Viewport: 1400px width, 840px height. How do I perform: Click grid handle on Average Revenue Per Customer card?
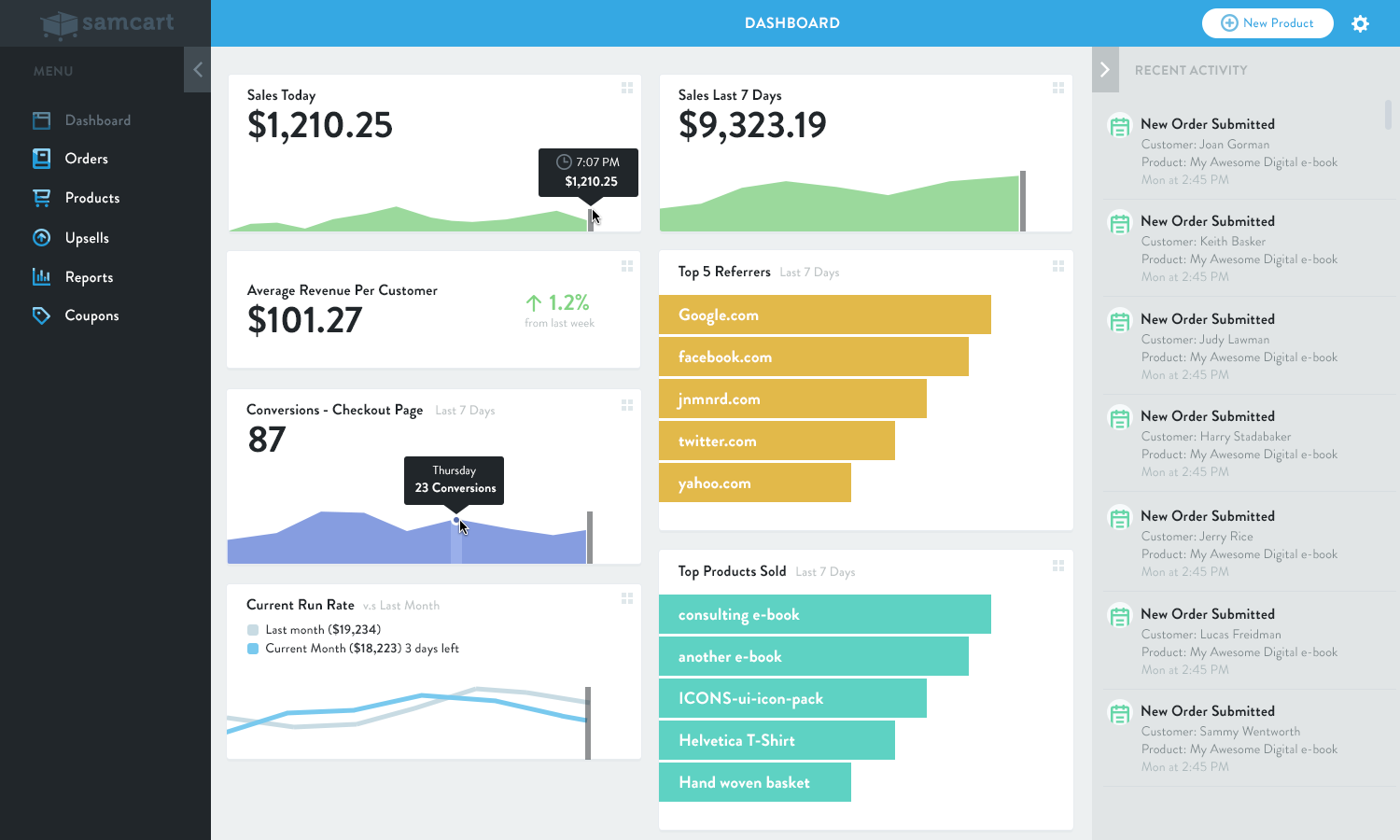[627, 266]
